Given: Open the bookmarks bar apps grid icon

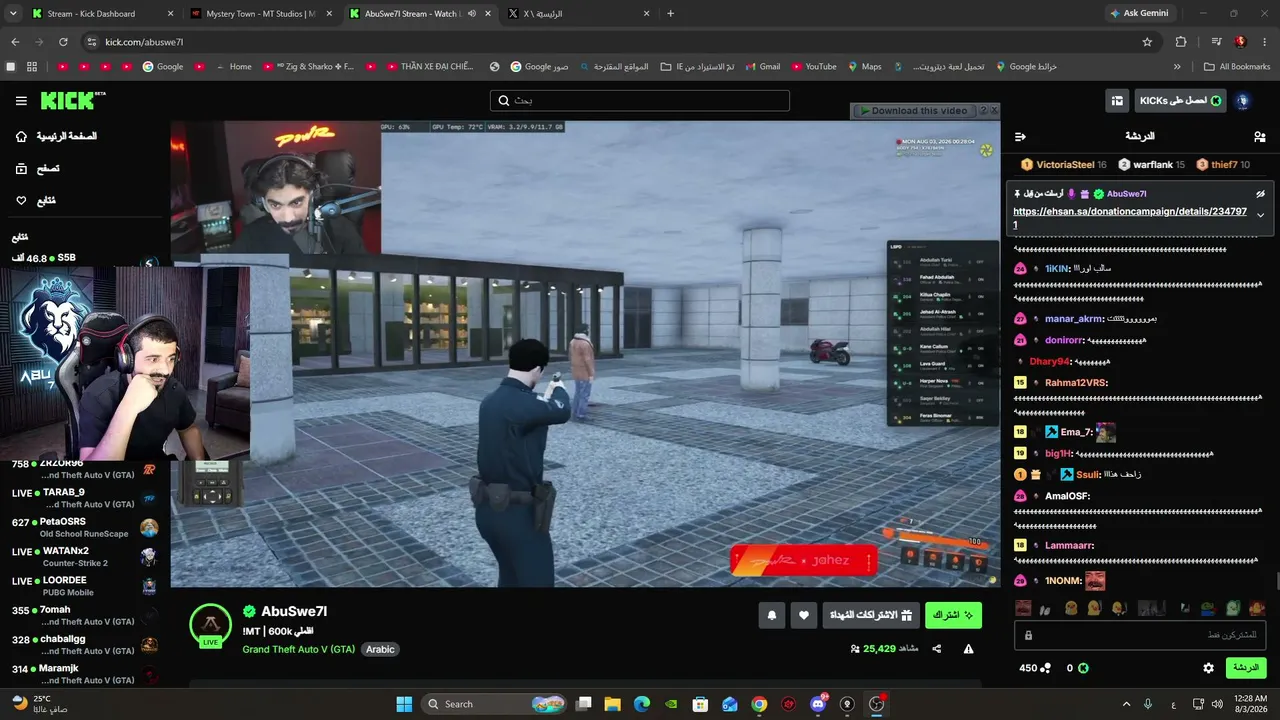Looking at the screenshot, I should [x=32, y=67].
